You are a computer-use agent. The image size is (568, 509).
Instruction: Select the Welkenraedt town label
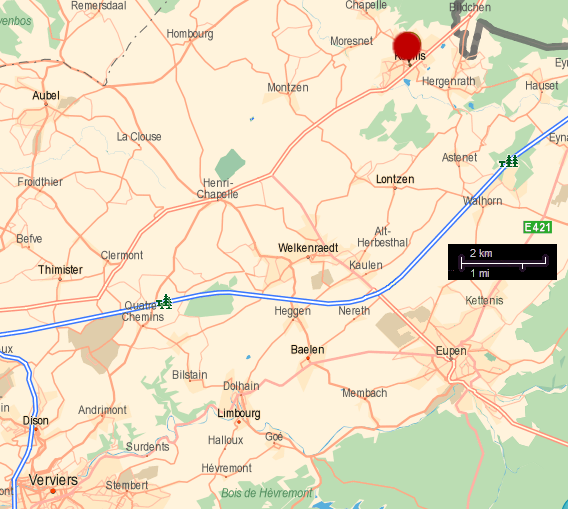pos(308,248)
